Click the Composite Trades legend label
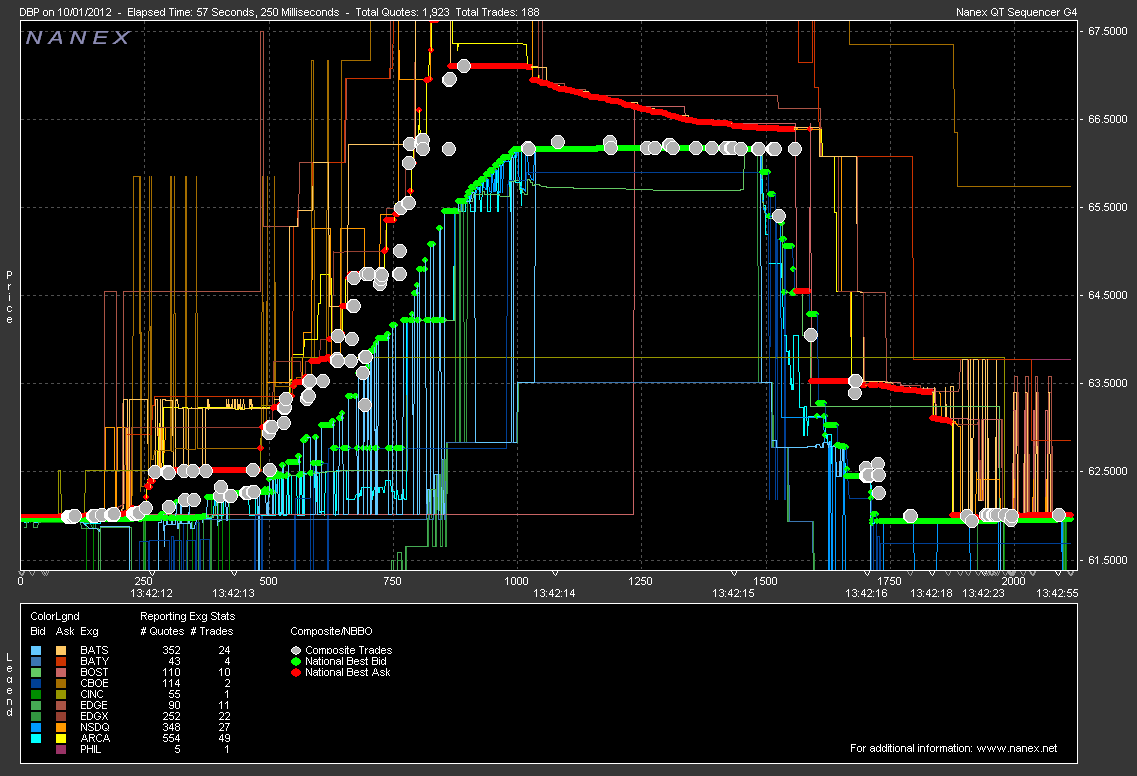The width and height of the screenshot is (1137, 776). coord(349,651)
